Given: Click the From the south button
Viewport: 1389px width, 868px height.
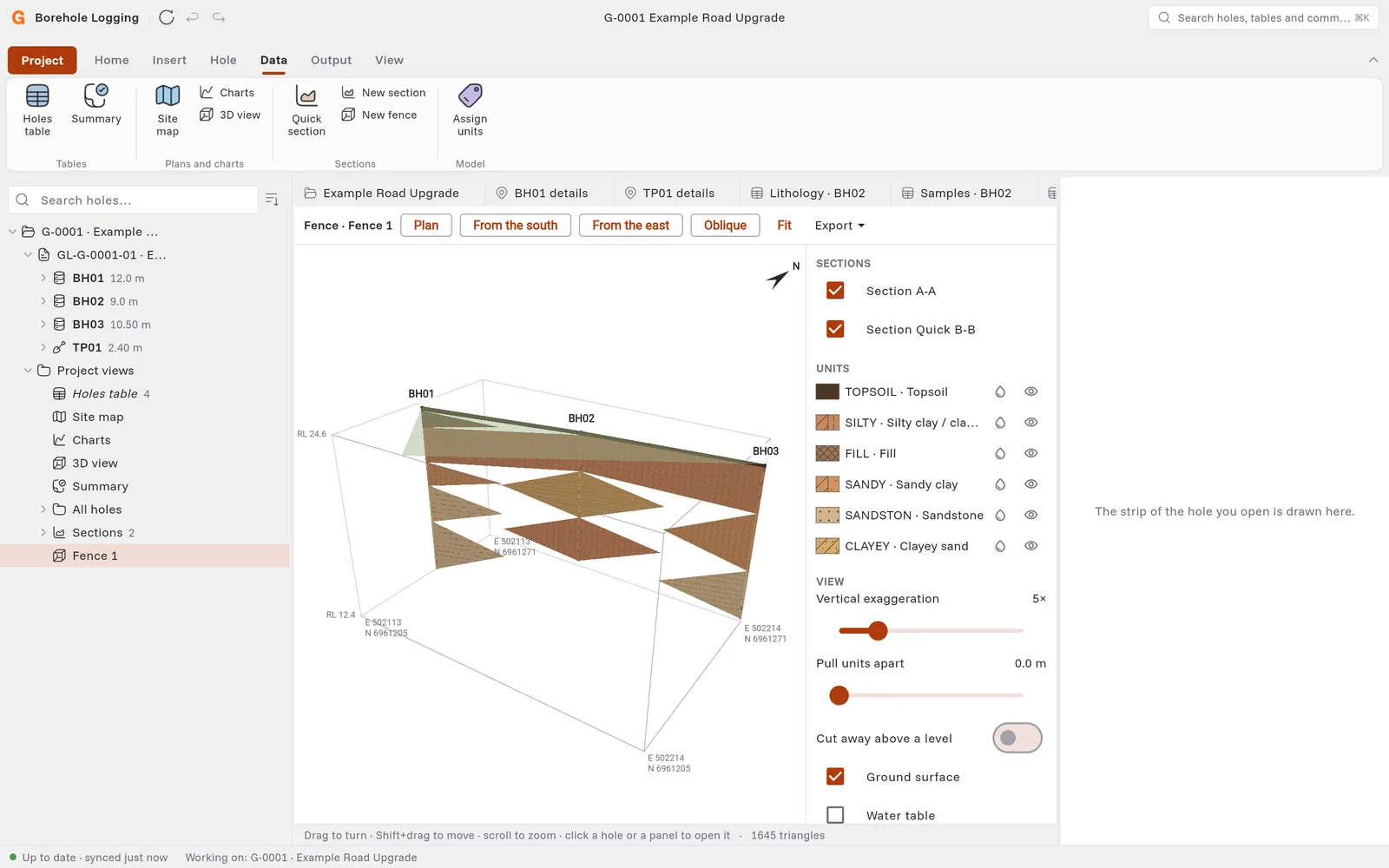Looking at the screenshot, I should (x=516, y=226).
